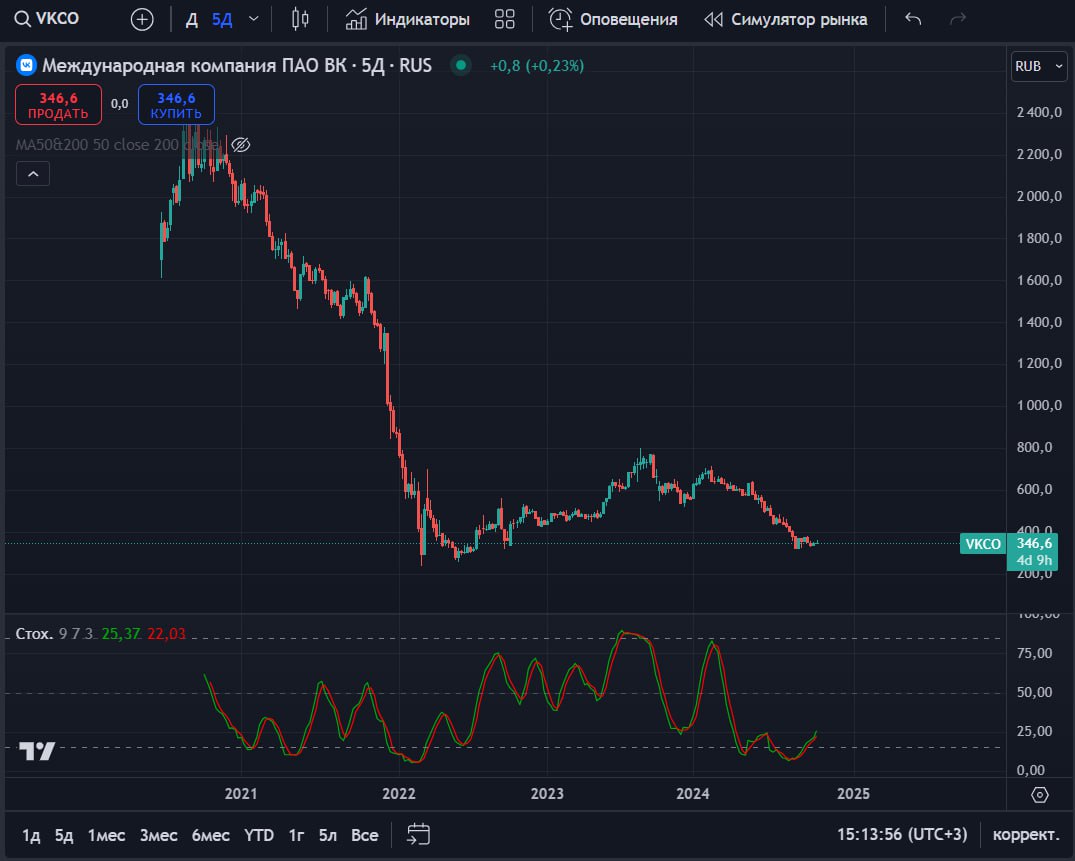The image size is (1075, 861).
Task: Set range to 1г
Action: [296, 835]
